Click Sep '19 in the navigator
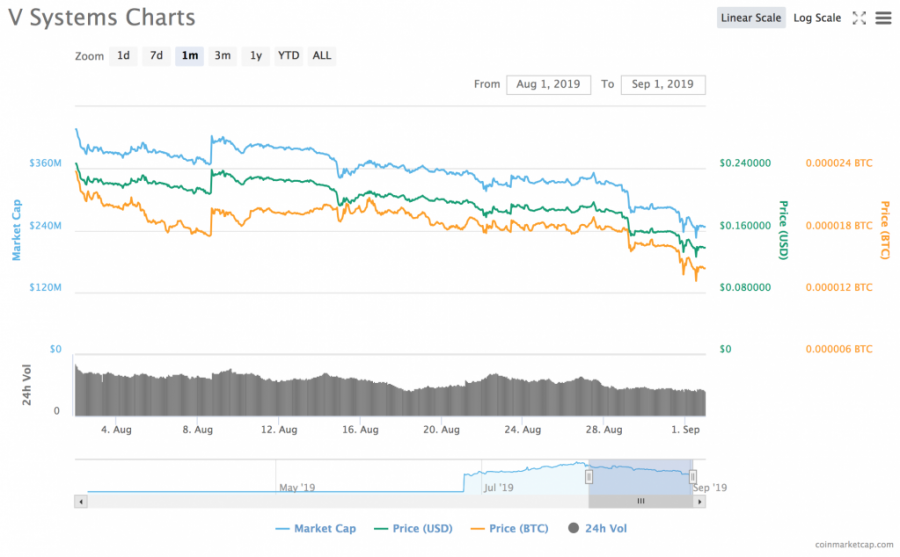Viewport: 900px width, 557px height. point(709,488)
